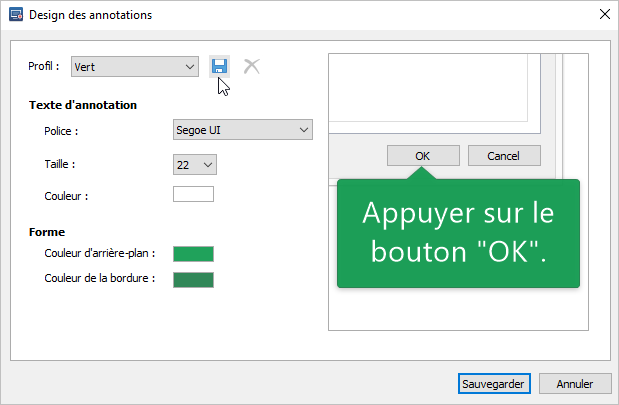Click the "Police :" label
The image size is (619, 405).
tap(61, 130)
